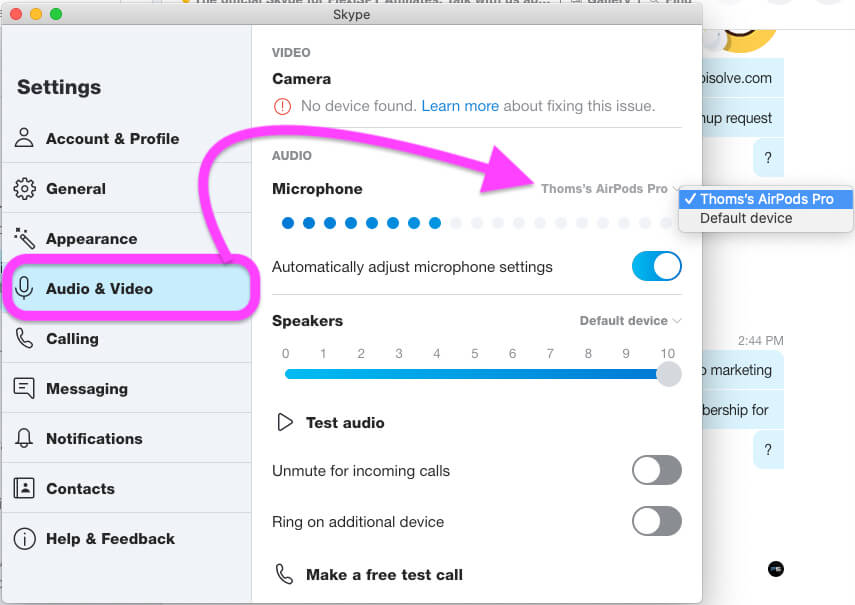The image size is (855, 605).
Task: Open Notifications settings
Action: pos(127,439)
